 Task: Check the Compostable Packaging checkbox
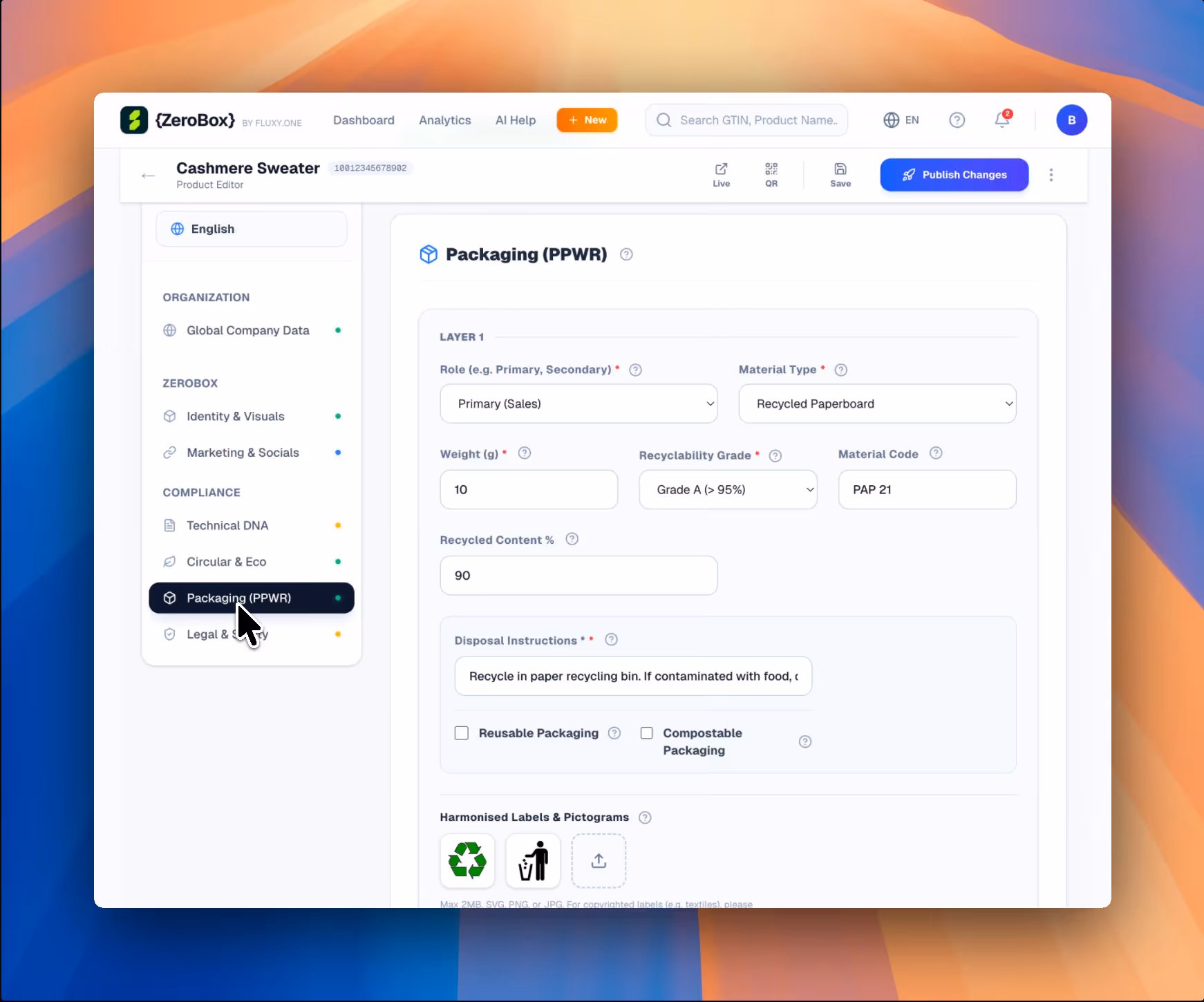[x=647, y=733]
